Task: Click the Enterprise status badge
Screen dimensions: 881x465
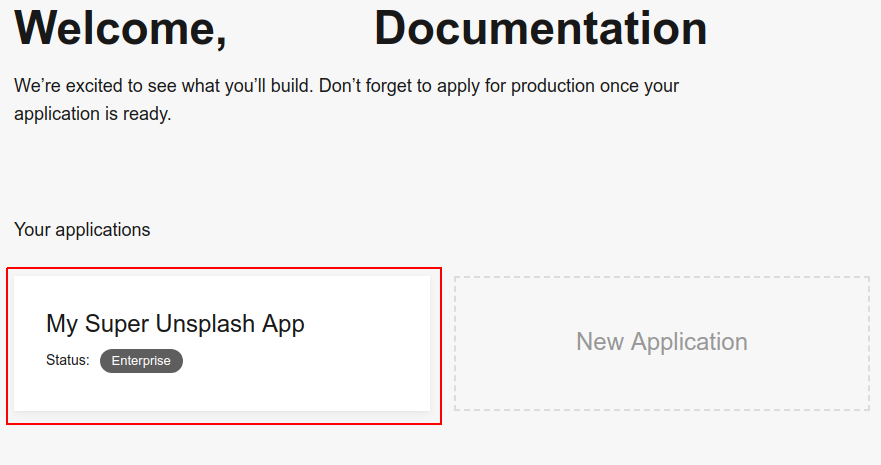Action: pos(141,361)
